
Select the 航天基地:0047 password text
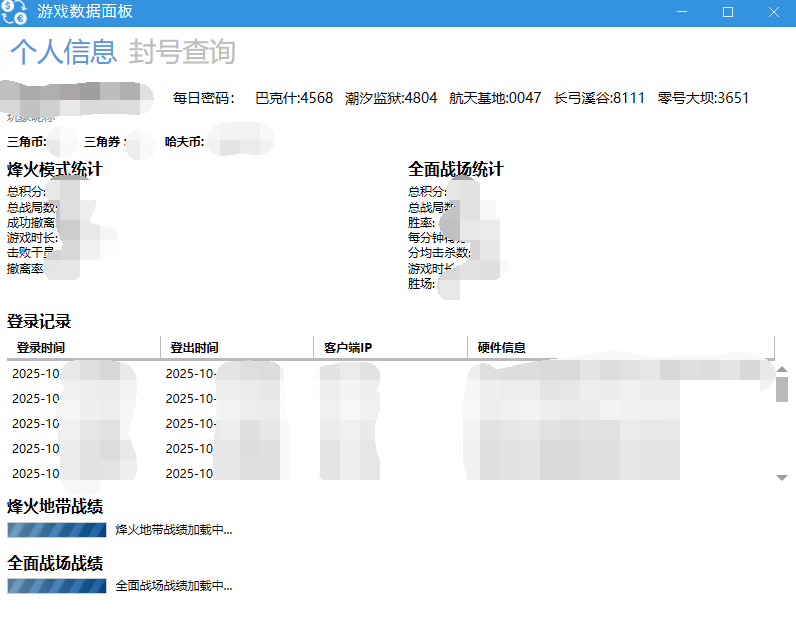click(495, 98)
